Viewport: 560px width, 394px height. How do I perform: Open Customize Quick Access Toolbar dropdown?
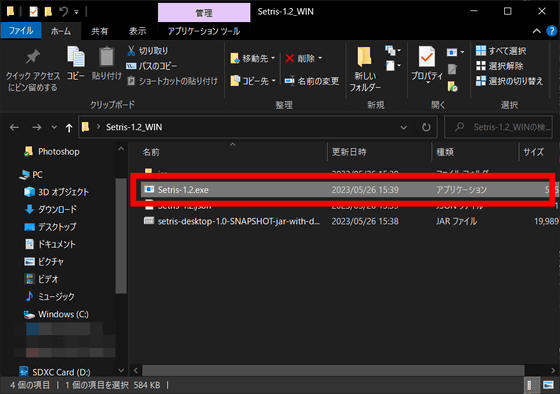click(x=76, y=12)
